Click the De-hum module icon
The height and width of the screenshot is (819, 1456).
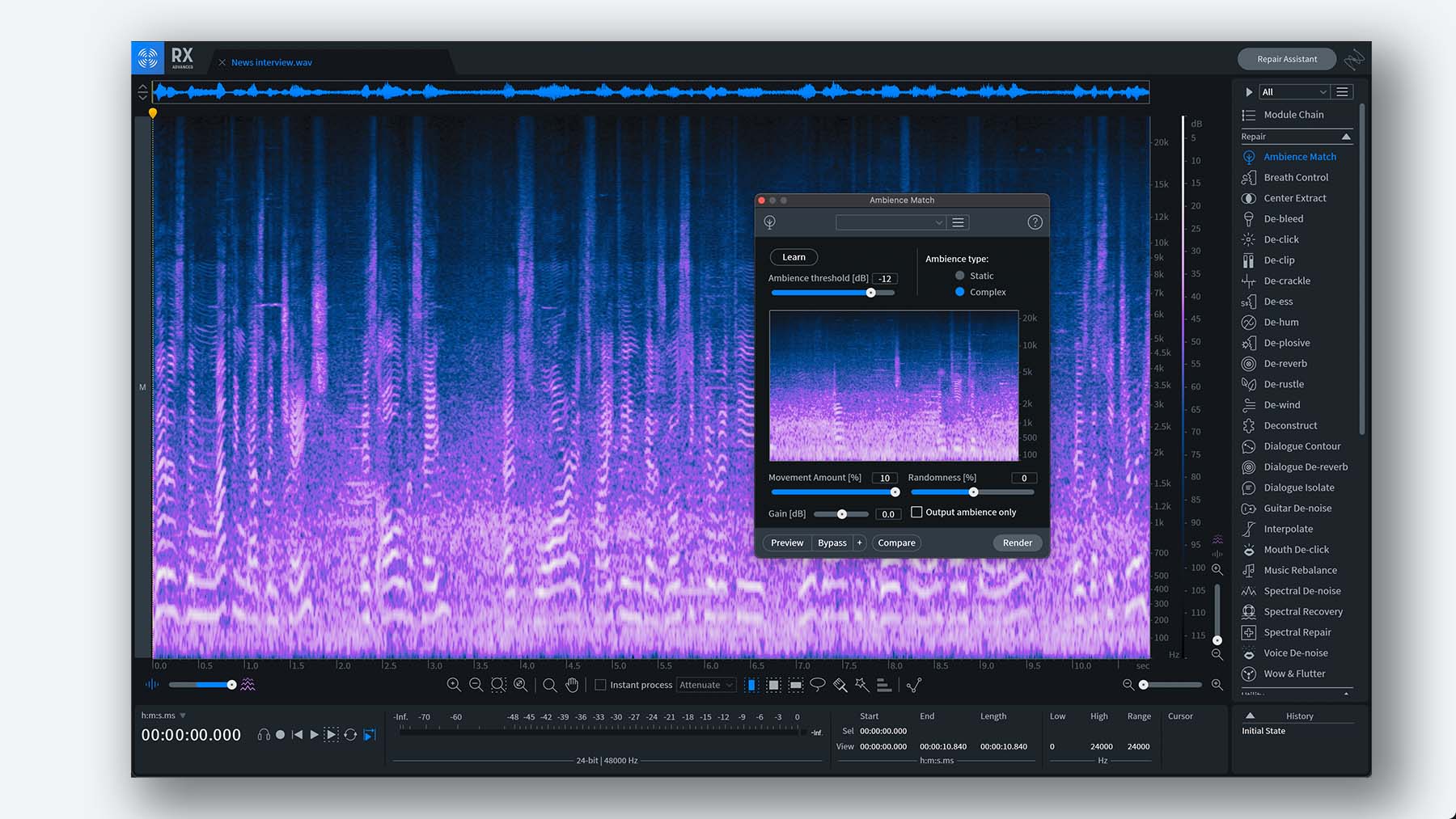click(x=1249, y=322)
